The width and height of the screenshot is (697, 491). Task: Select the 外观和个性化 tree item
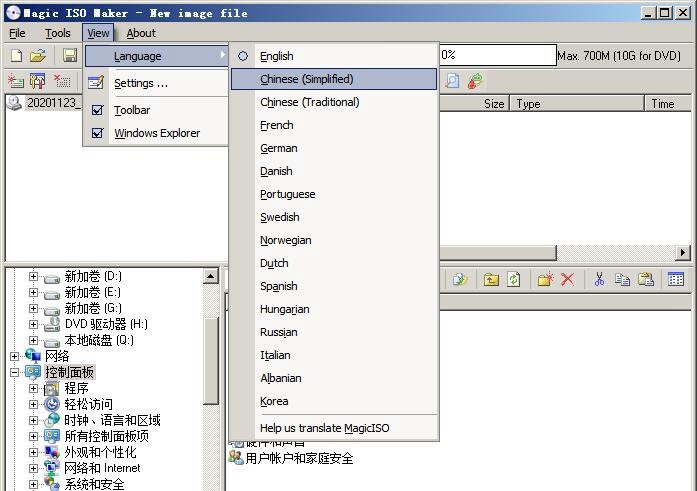(100, 452)
